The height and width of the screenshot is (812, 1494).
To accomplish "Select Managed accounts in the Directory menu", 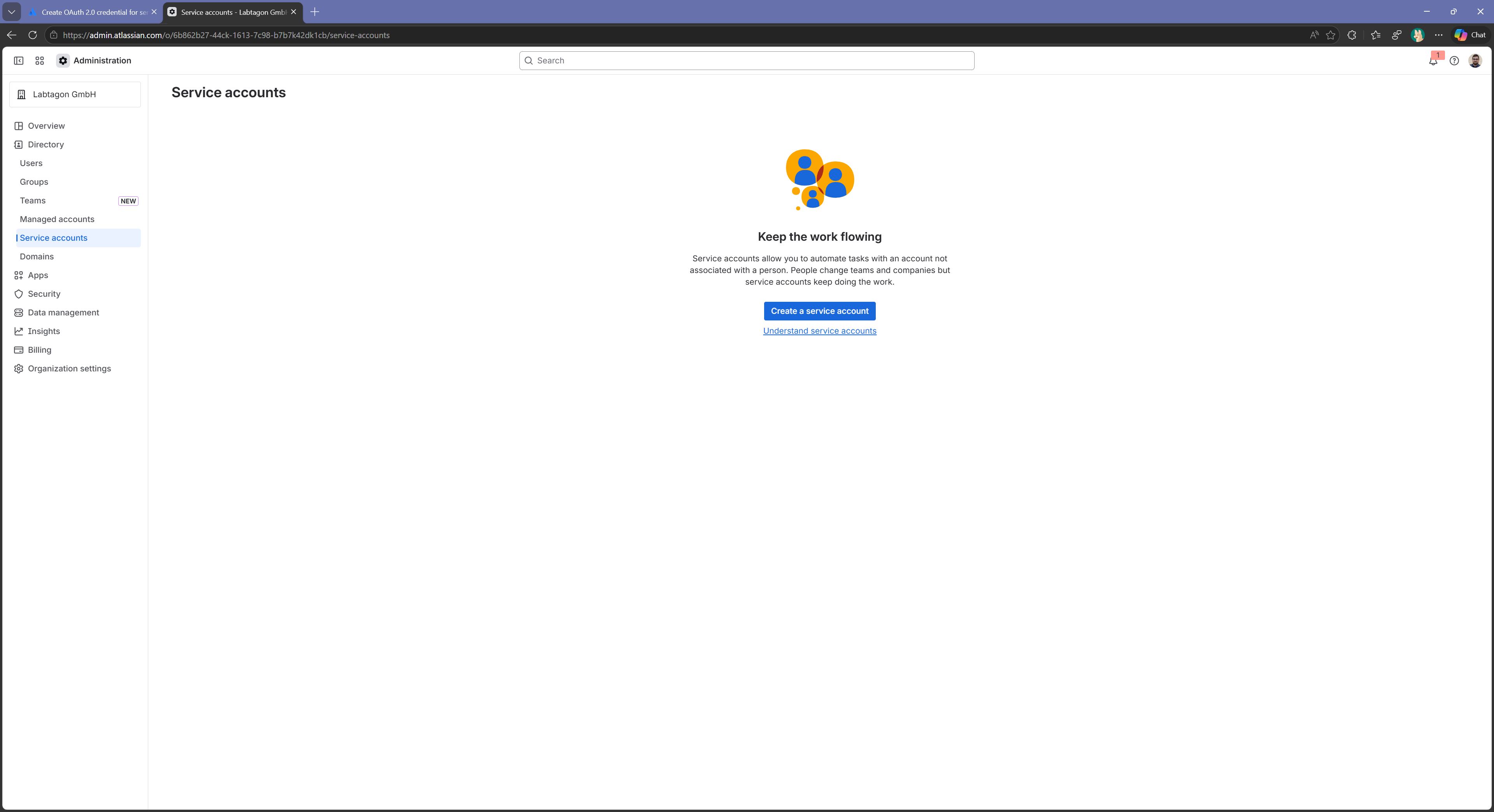I will (x=57, y=219).
